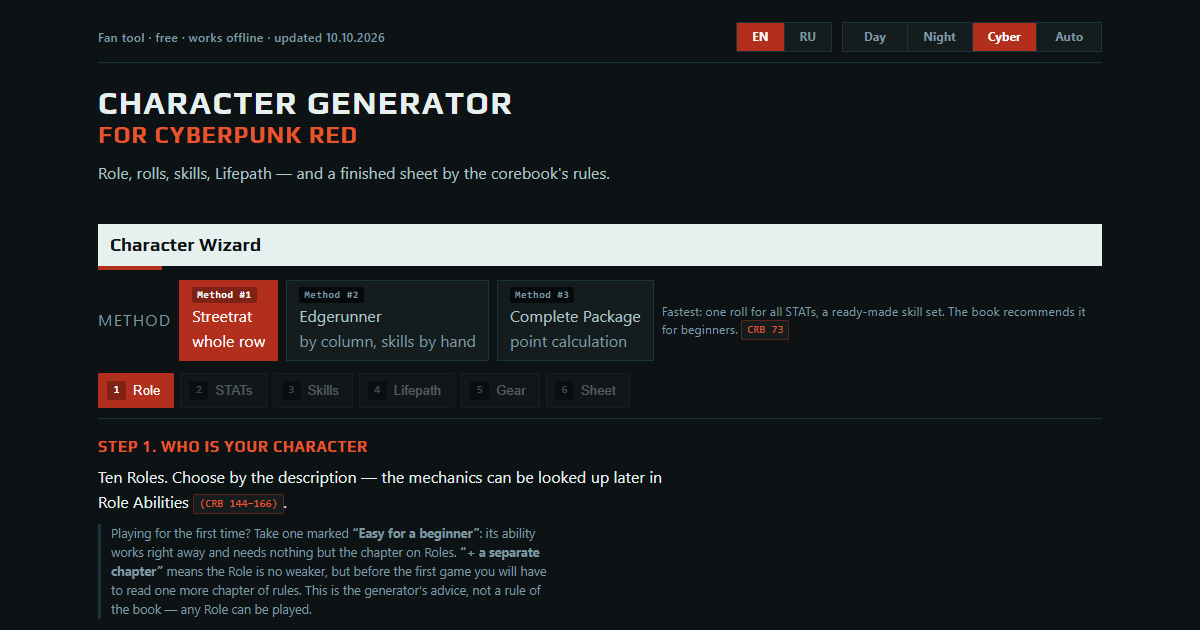
Task: Open the Skills step tab
Action: point(313,390)
